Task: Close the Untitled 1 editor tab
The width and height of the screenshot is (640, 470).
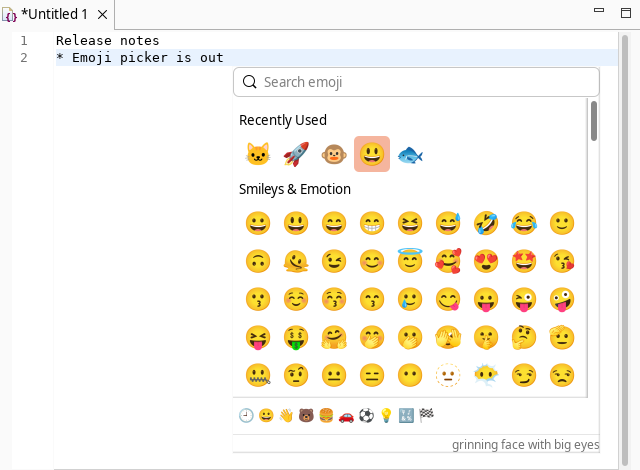Action: [102, 15]
